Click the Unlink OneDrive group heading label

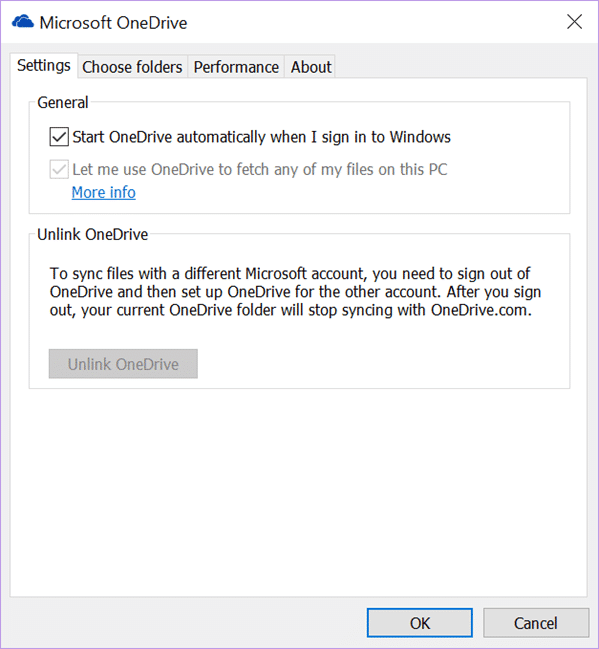click(93, 235)
